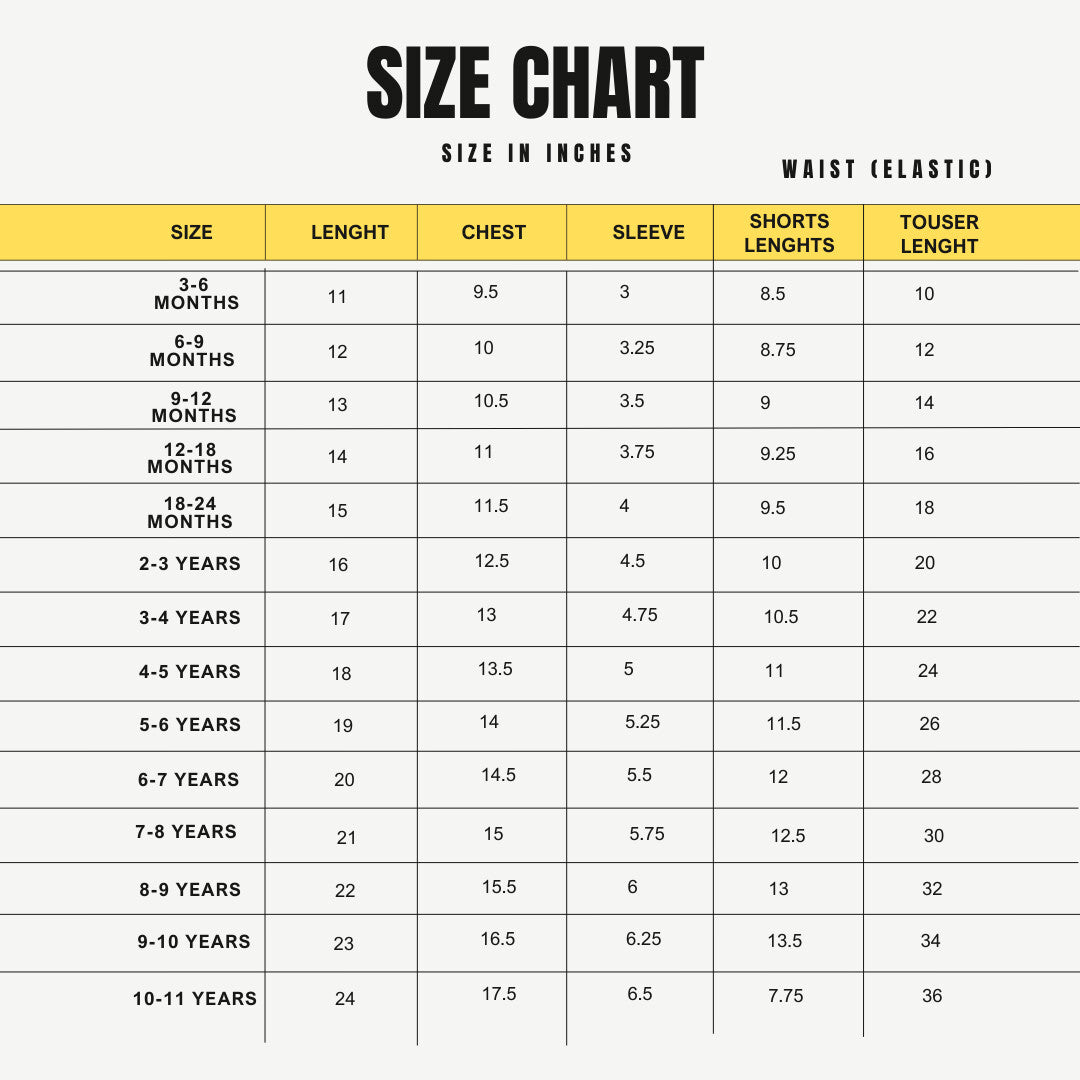The height and width of the screenshot is (1080, 1080).
Task: Select shorts length 7.75 for 10-11 years
Action: [786, 996]
